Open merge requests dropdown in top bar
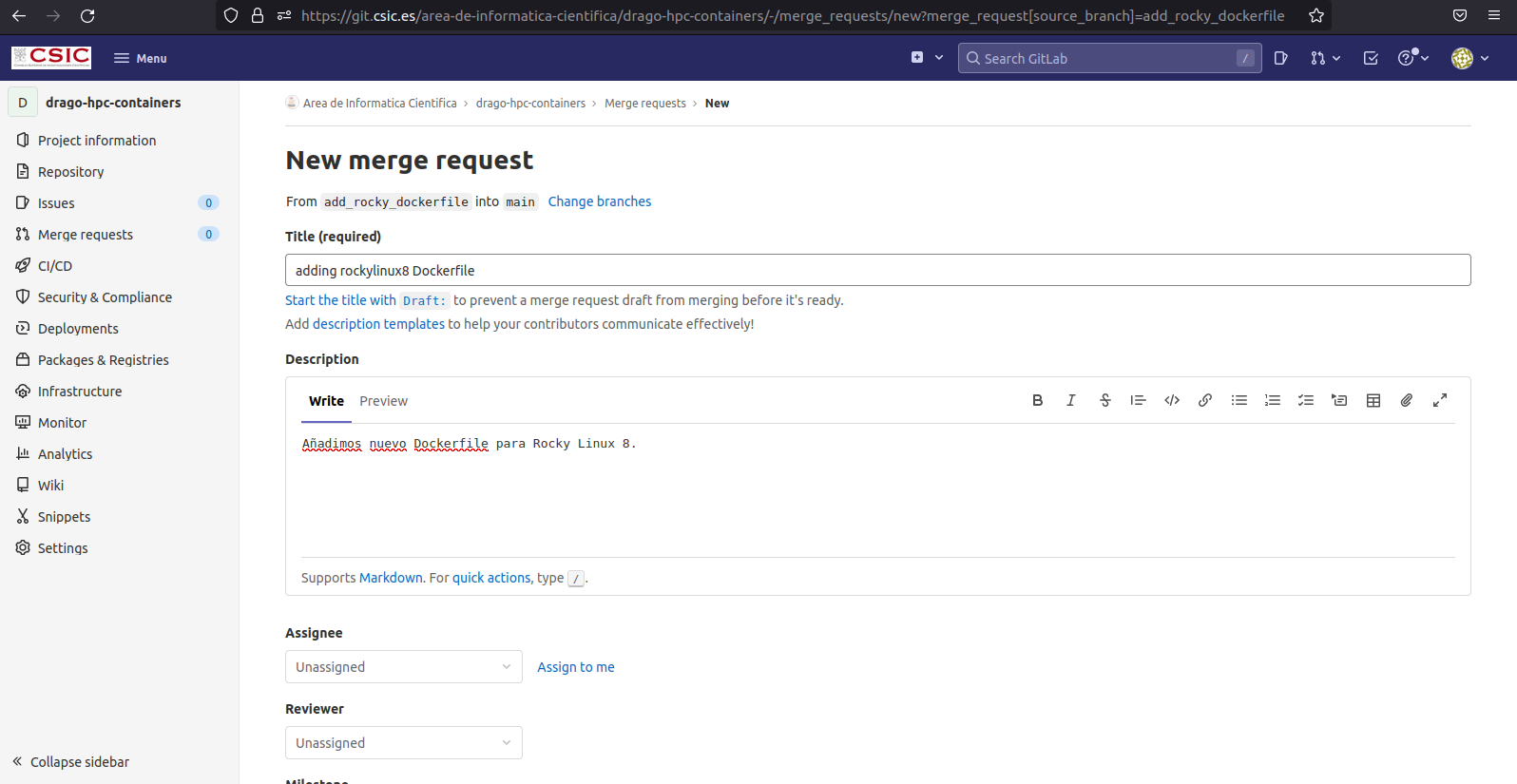Screen dimensions: 1517x784 pos(1325,58)
